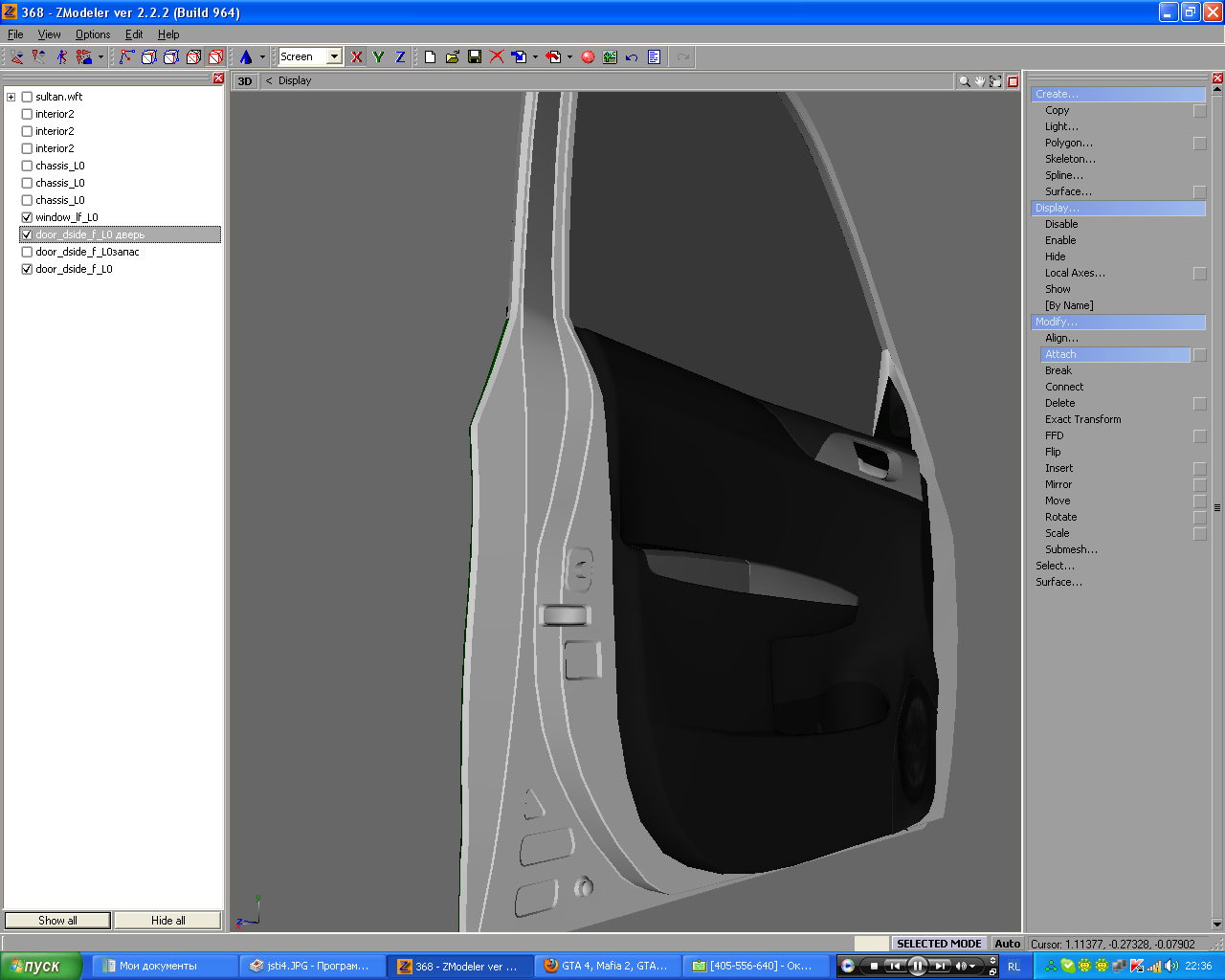Open the Screen coordinate system dropdown

(x=334, y=57)
